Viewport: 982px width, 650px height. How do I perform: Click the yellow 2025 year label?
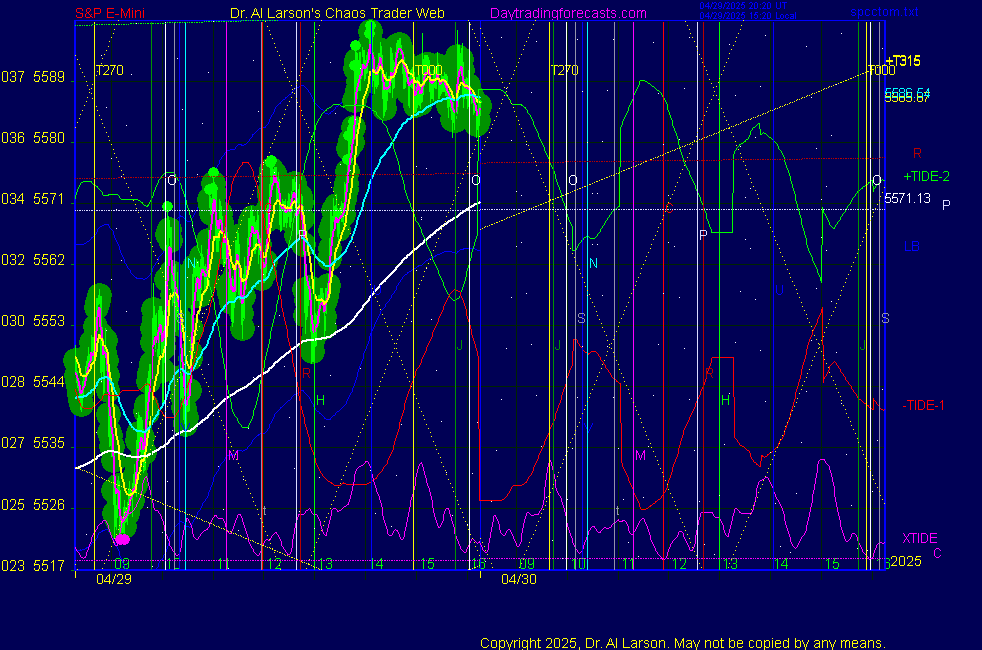click(905, 562)
